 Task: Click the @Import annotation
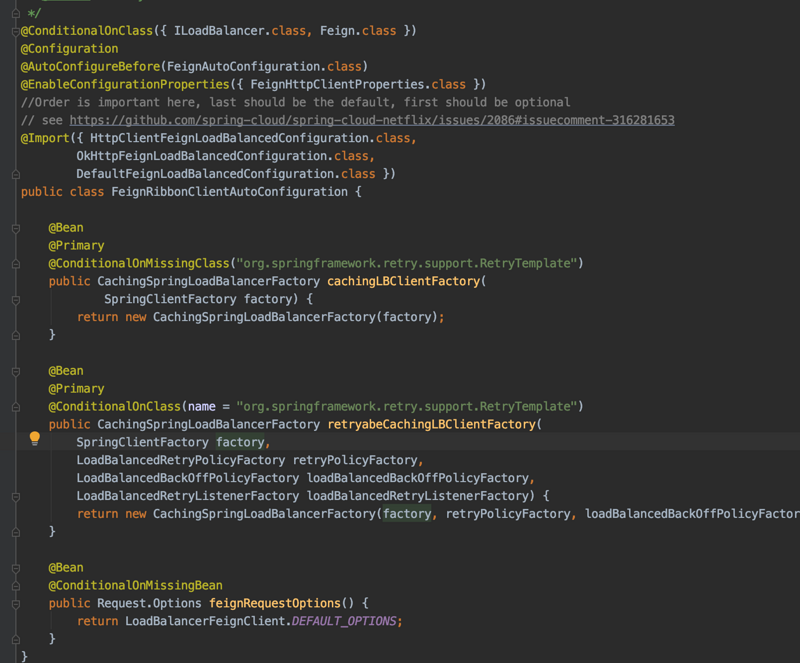(45, 138)
